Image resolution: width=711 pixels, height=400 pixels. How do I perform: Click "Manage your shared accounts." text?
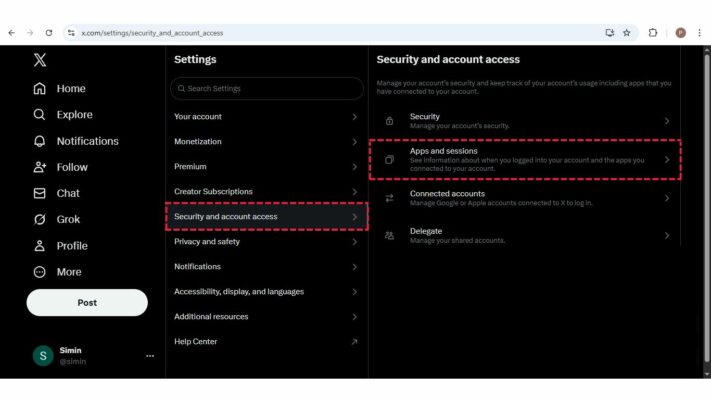click(x=457, y=240)
